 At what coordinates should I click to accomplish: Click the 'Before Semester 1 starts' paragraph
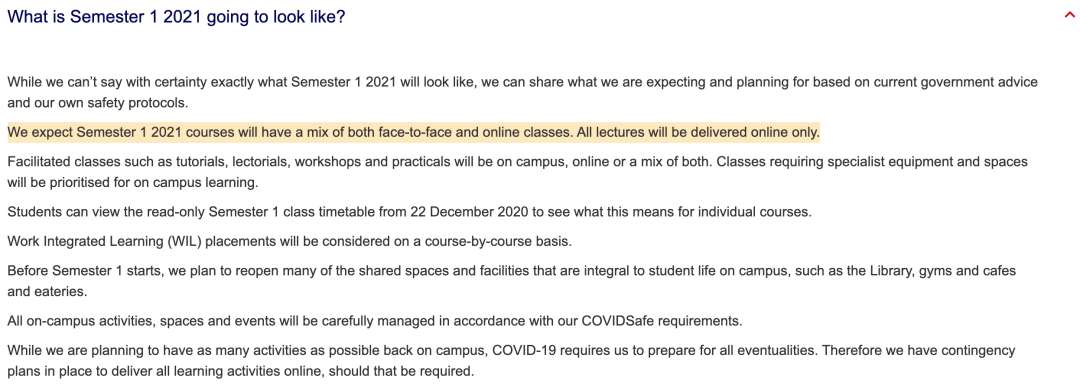click(x=512, y=281)
